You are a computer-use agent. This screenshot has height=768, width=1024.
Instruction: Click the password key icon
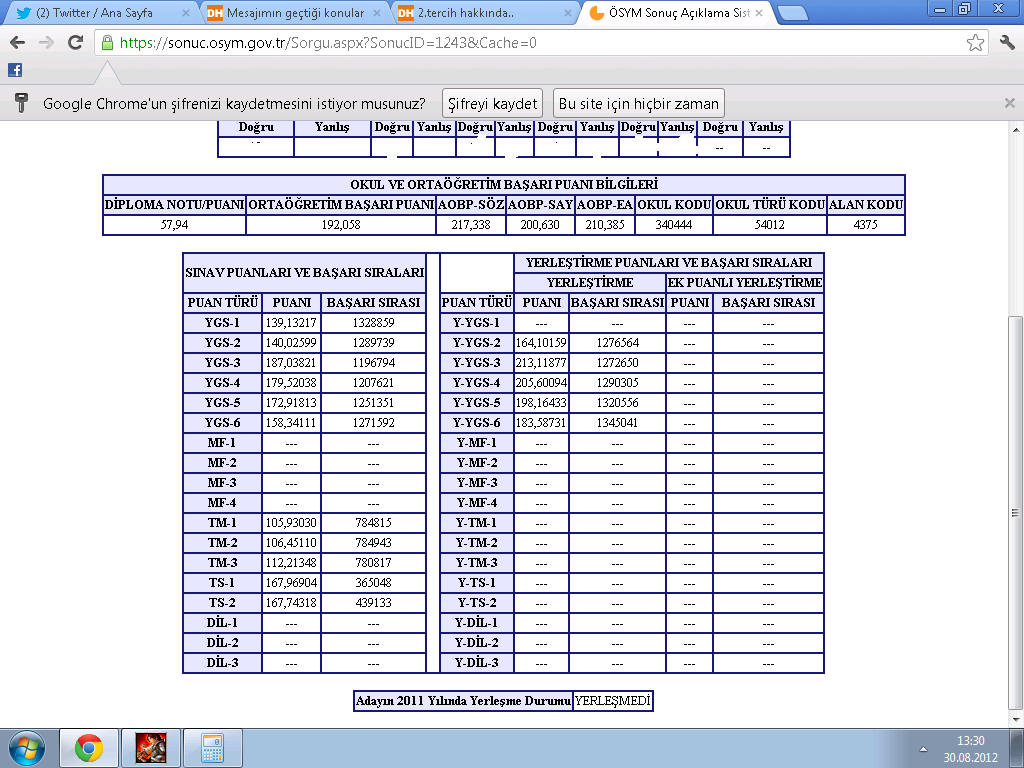pyautogui.click(x=21, y=103)
